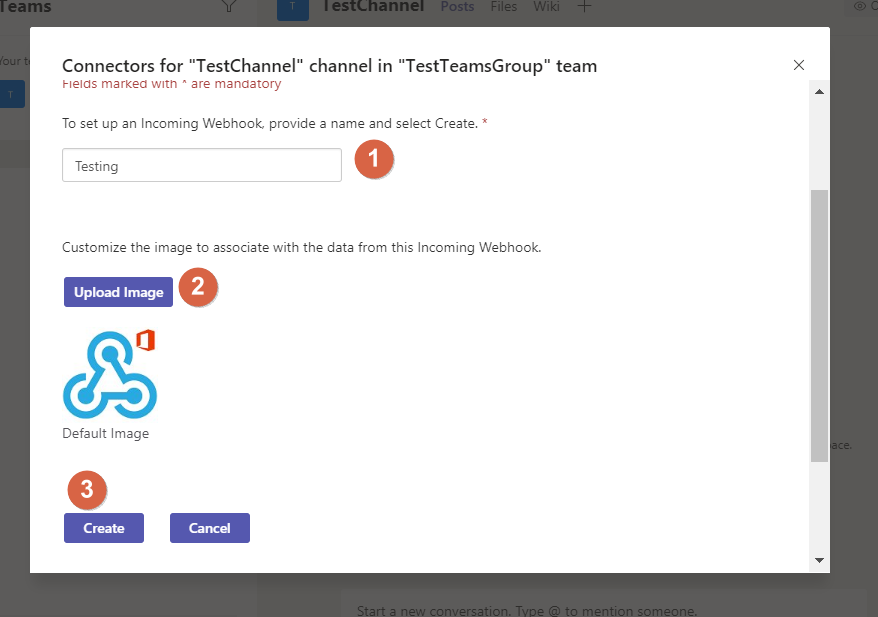Viewport: 878px width, 617px height.
Task: Open the Wiki tab in TestChannel
Action: [546, 7]
